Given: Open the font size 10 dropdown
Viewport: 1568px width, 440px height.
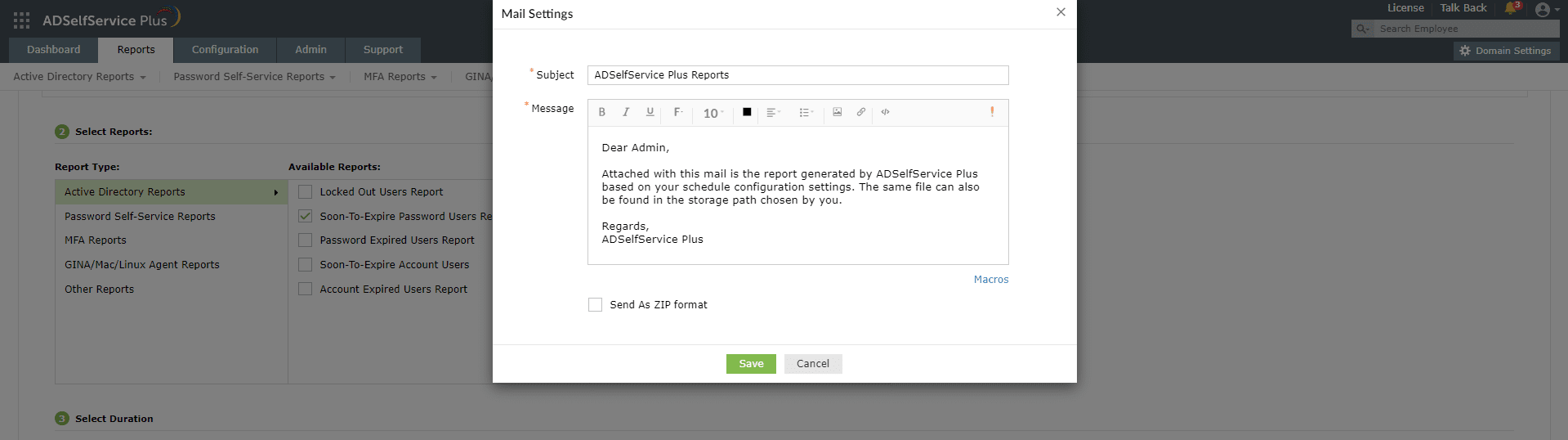Looking at the screenshot, I should 713,114.
